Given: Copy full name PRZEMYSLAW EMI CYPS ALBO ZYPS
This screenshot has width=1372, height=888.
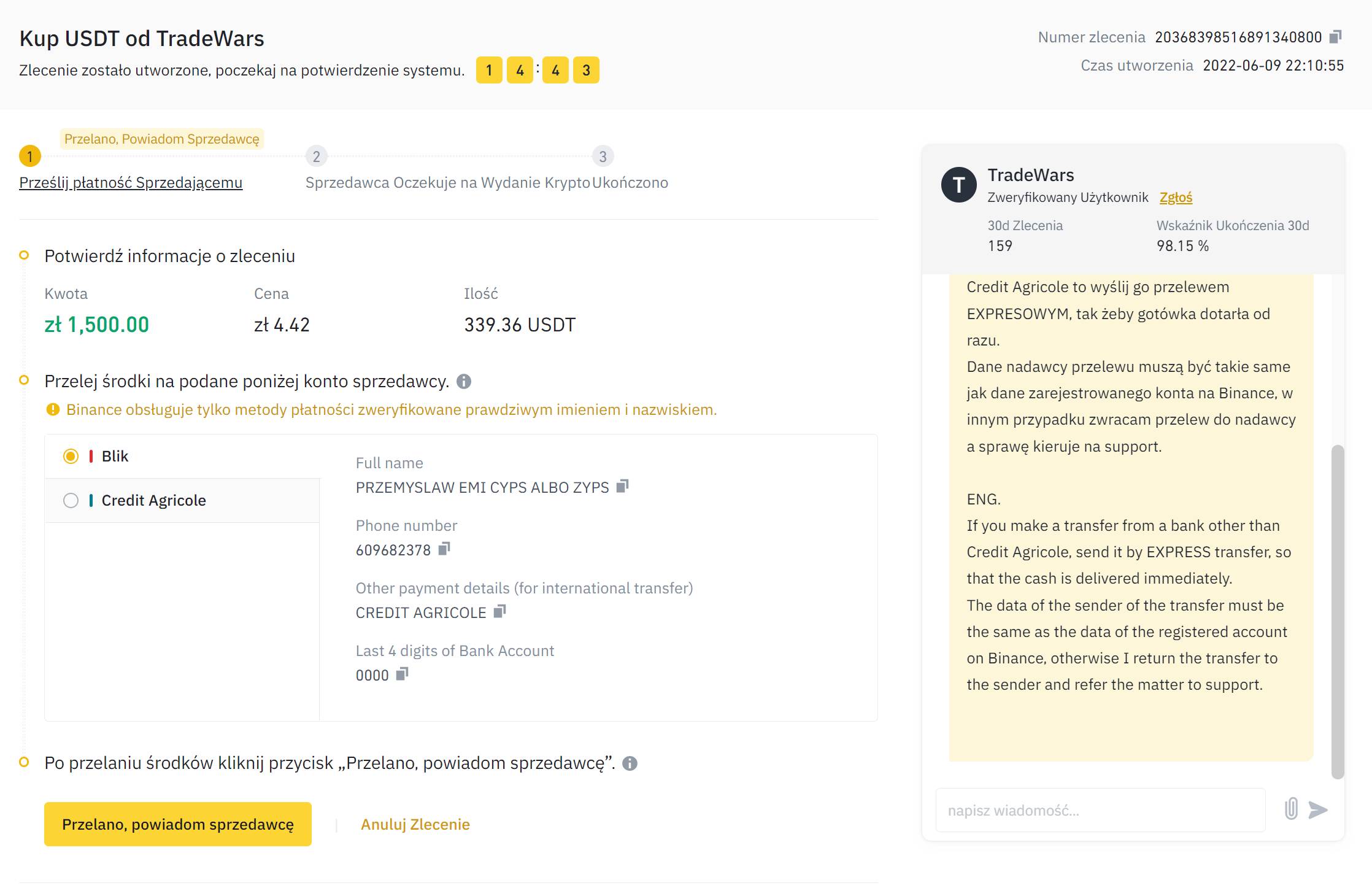Looking at the screenshot, I should 622,487.
